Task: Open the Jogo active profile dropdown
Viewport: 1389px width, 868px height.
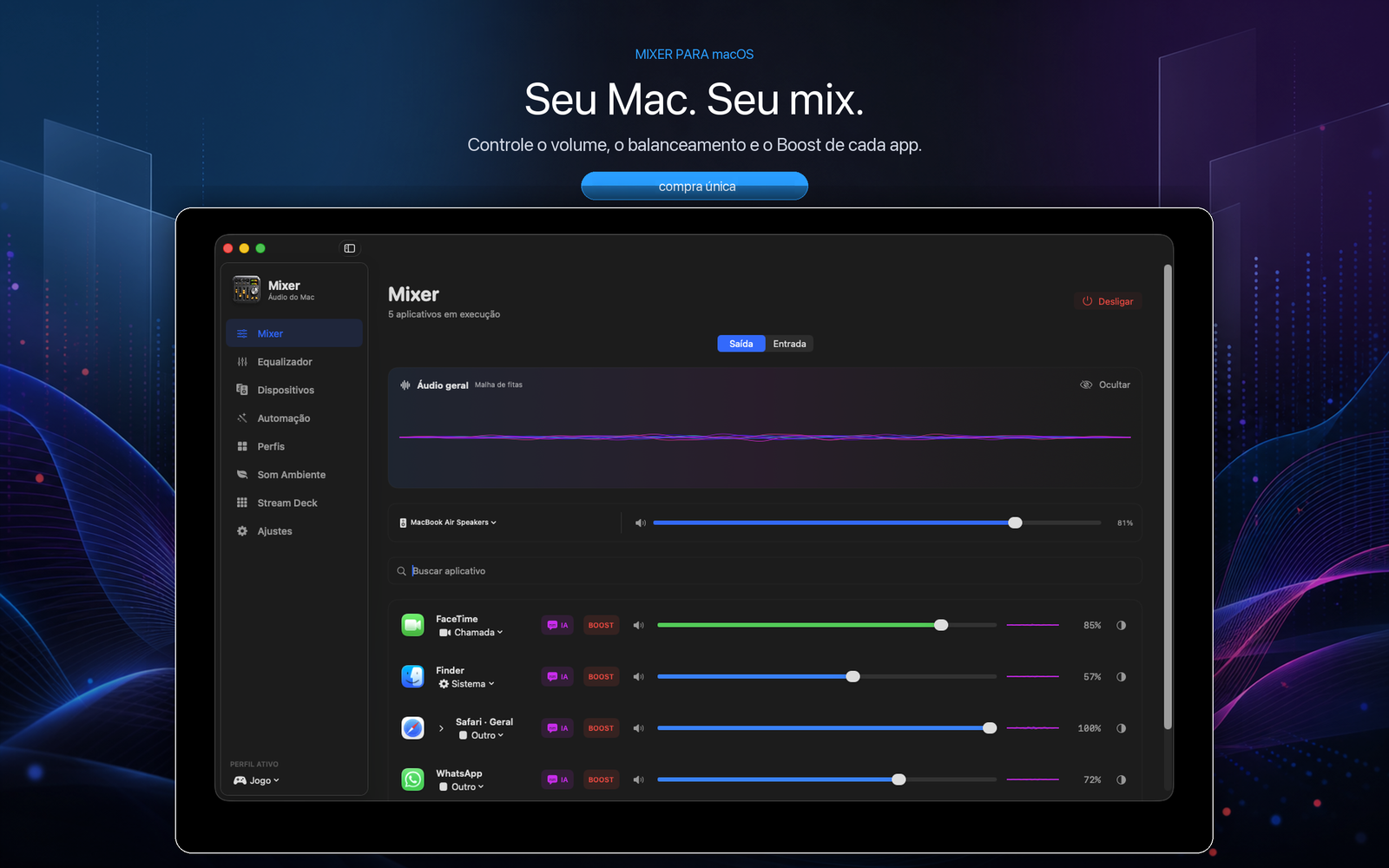Action: click(257, 780)
